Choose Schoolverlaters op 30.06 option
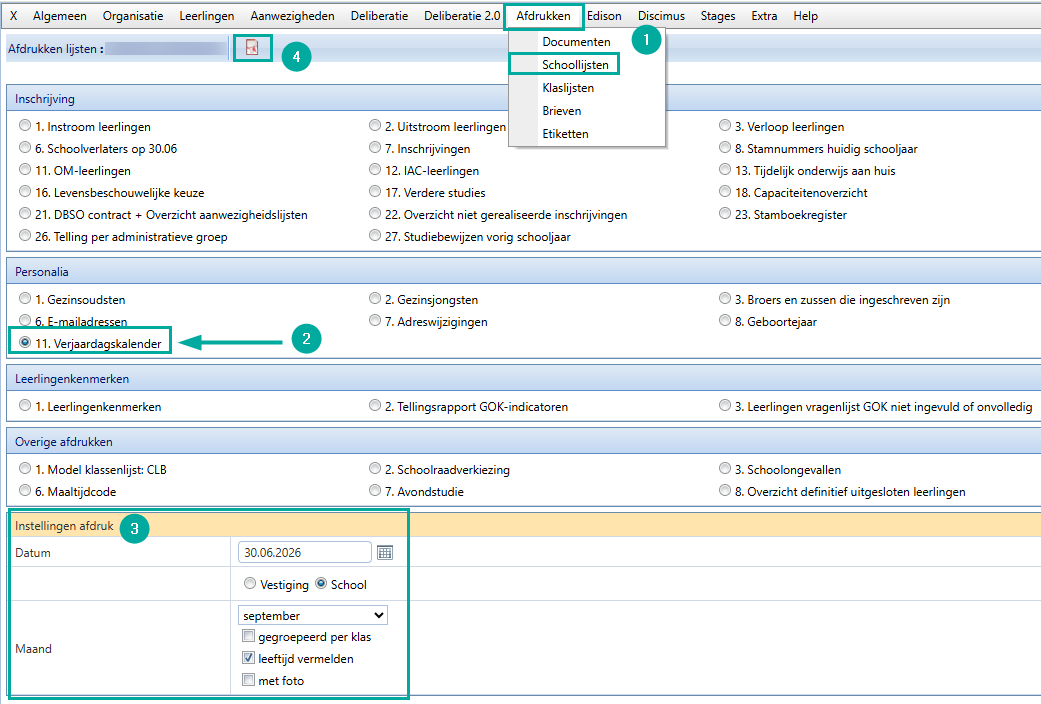The height and width of the screenshot is (704, 1041). click(x=25, y=147)
